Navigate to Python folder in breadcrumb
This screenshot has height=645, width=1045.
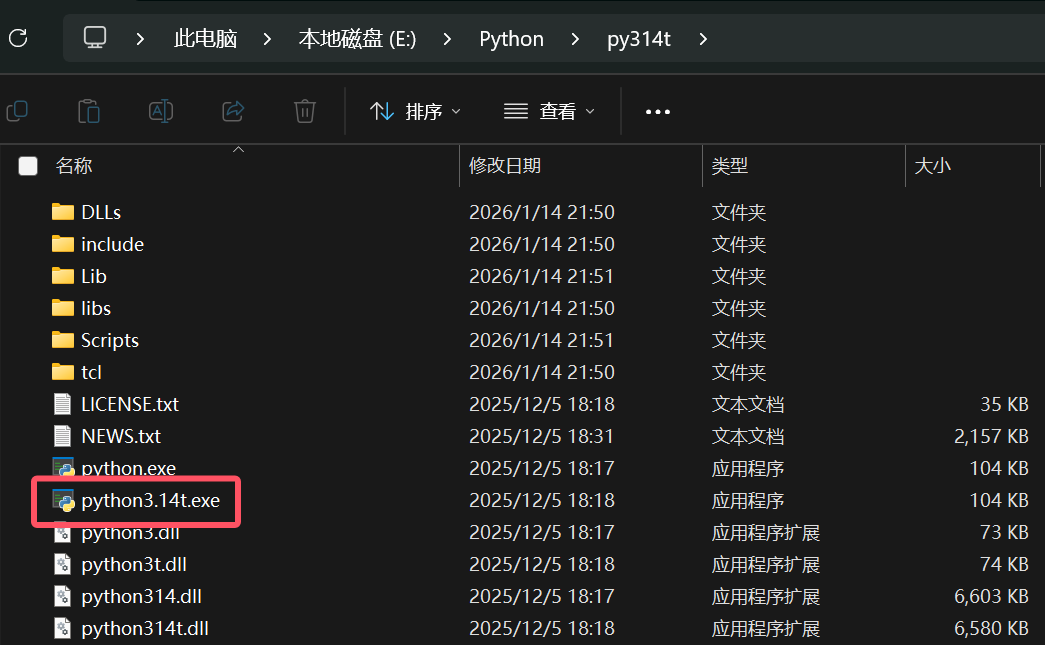tap(511, 39)
